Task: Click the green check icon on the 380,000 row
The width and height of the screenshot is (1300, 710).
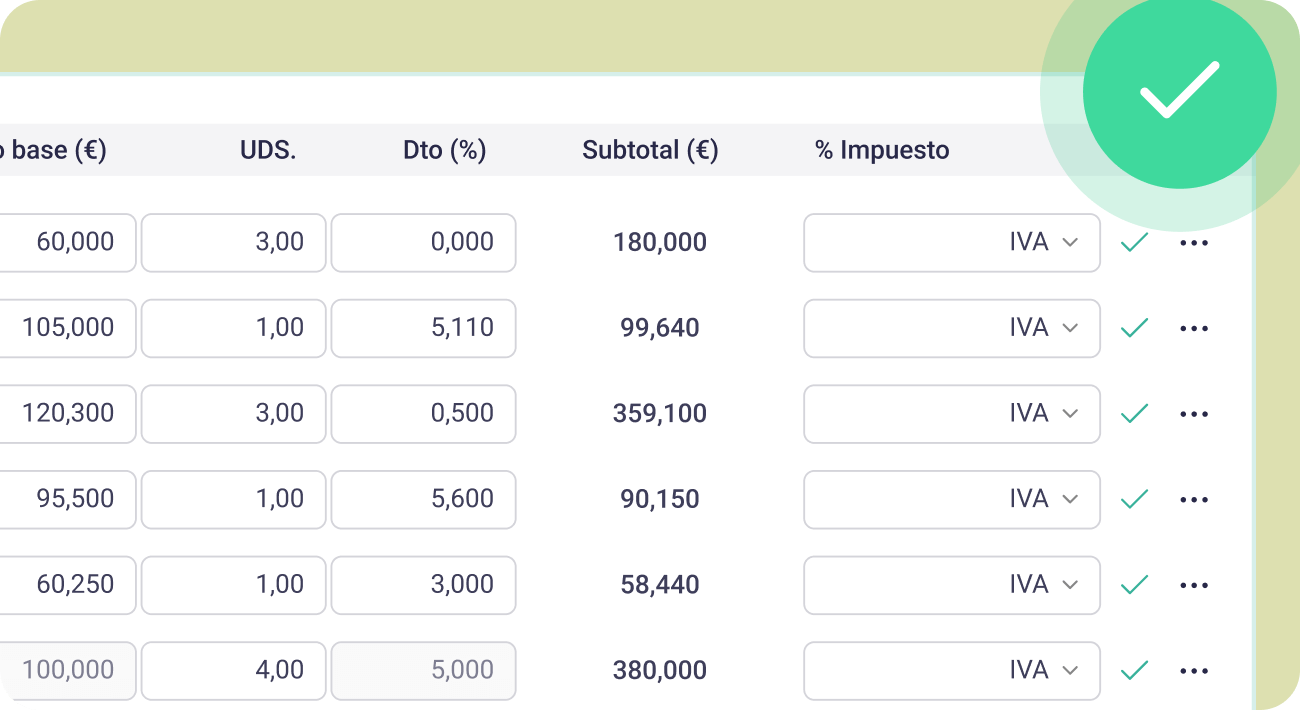Action: pos(1134,670)
